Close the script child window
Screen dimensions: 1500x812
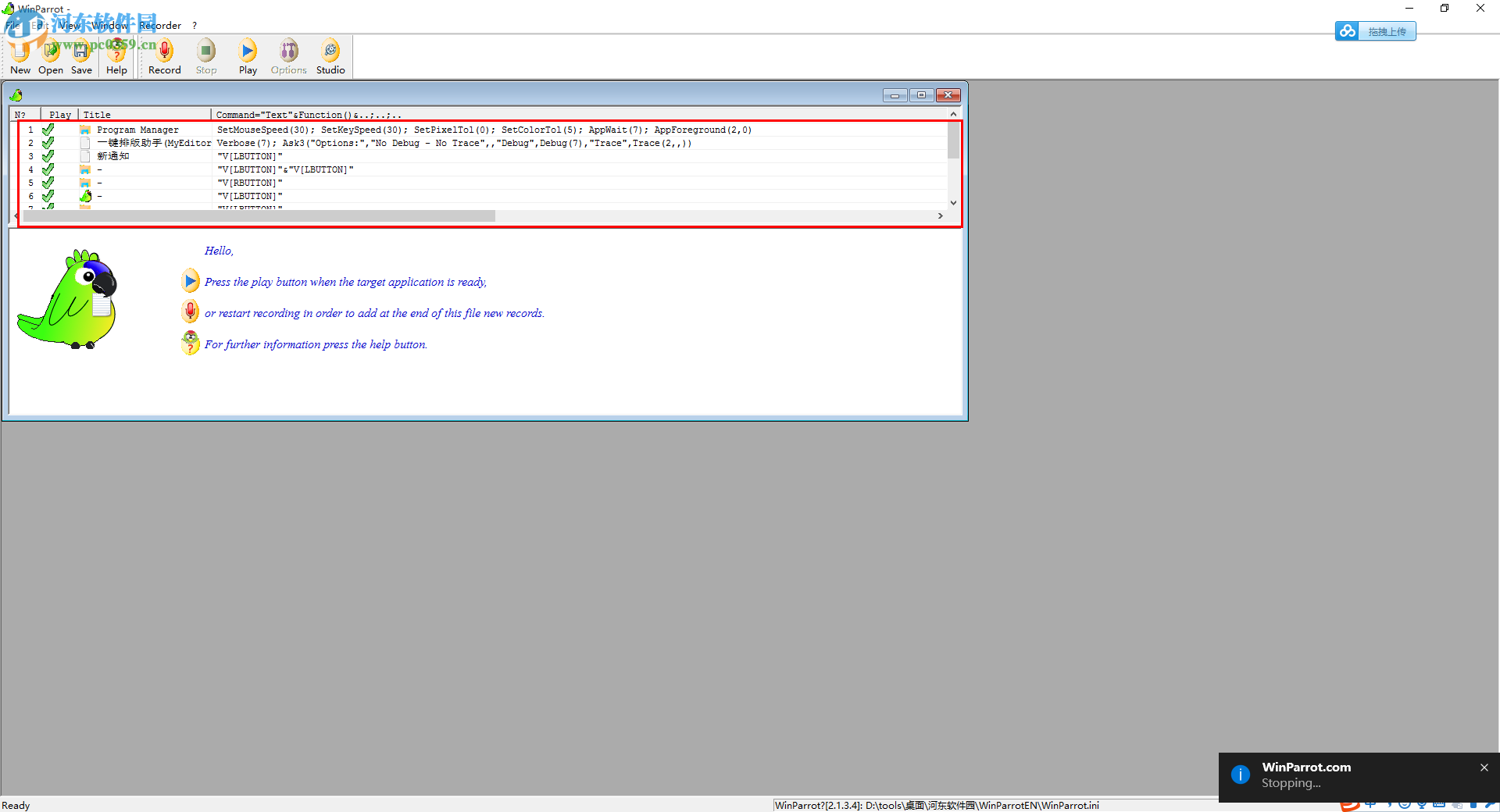click(x=948, y=95)
